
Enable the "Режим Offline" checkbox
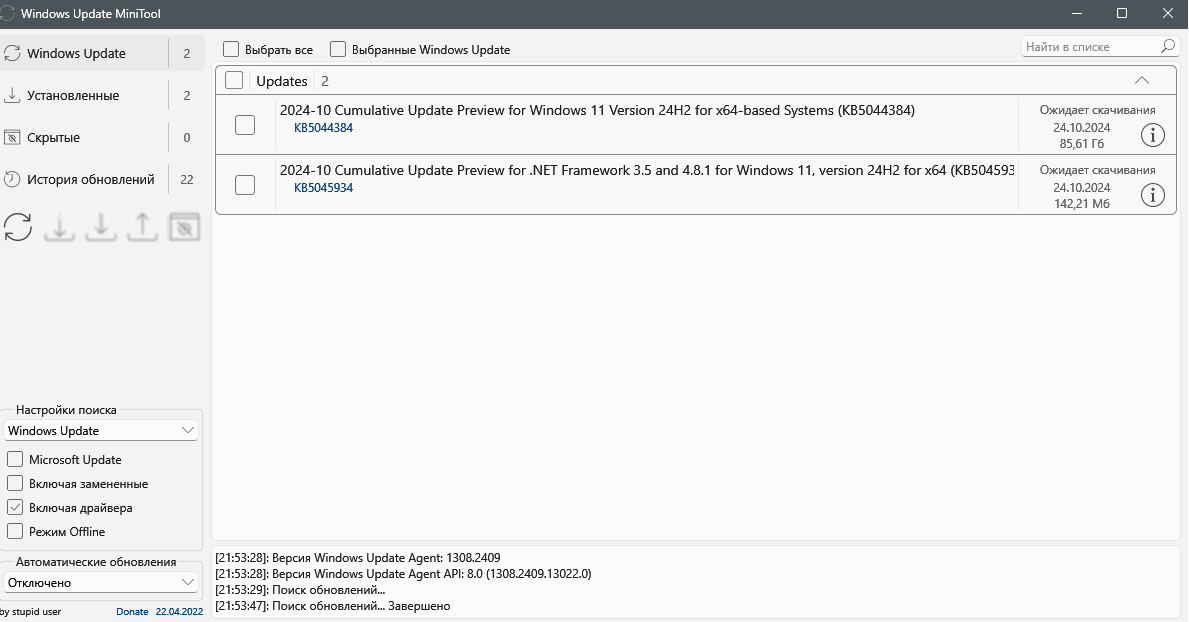click(x=15, y=532)
